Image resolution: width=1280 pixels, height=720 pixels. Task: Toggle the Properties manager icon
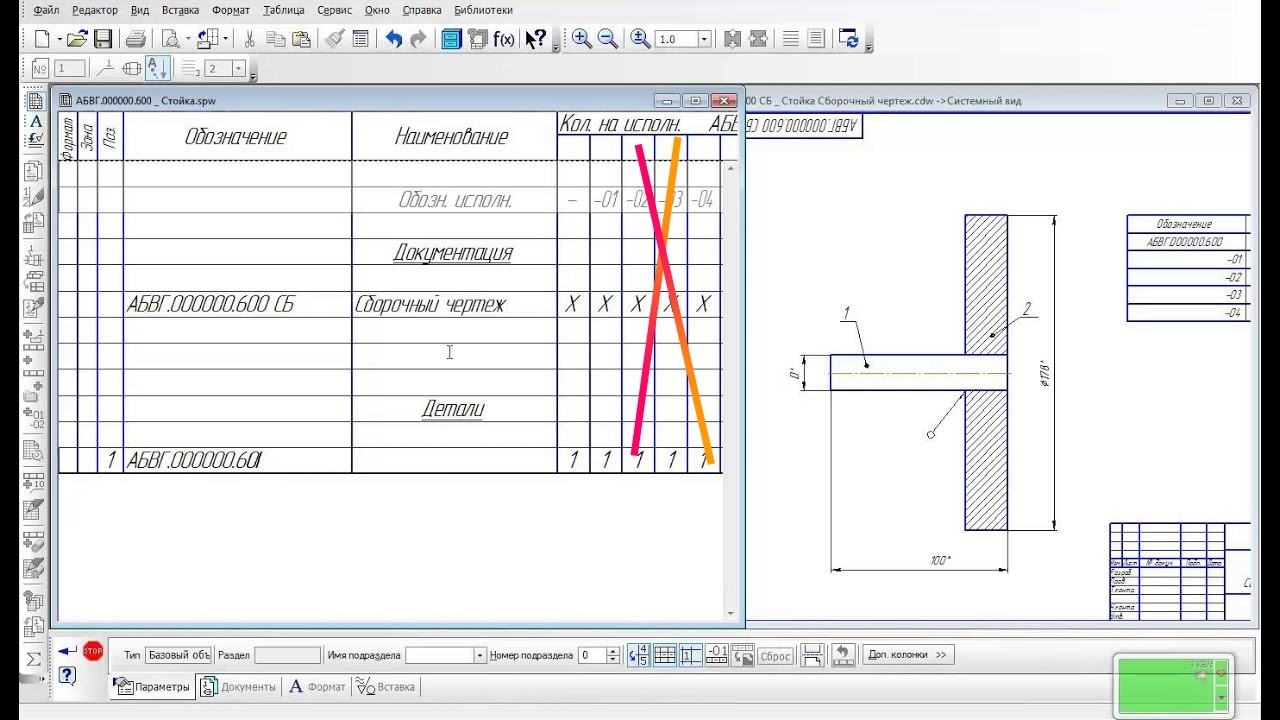(x=451, y=39)
